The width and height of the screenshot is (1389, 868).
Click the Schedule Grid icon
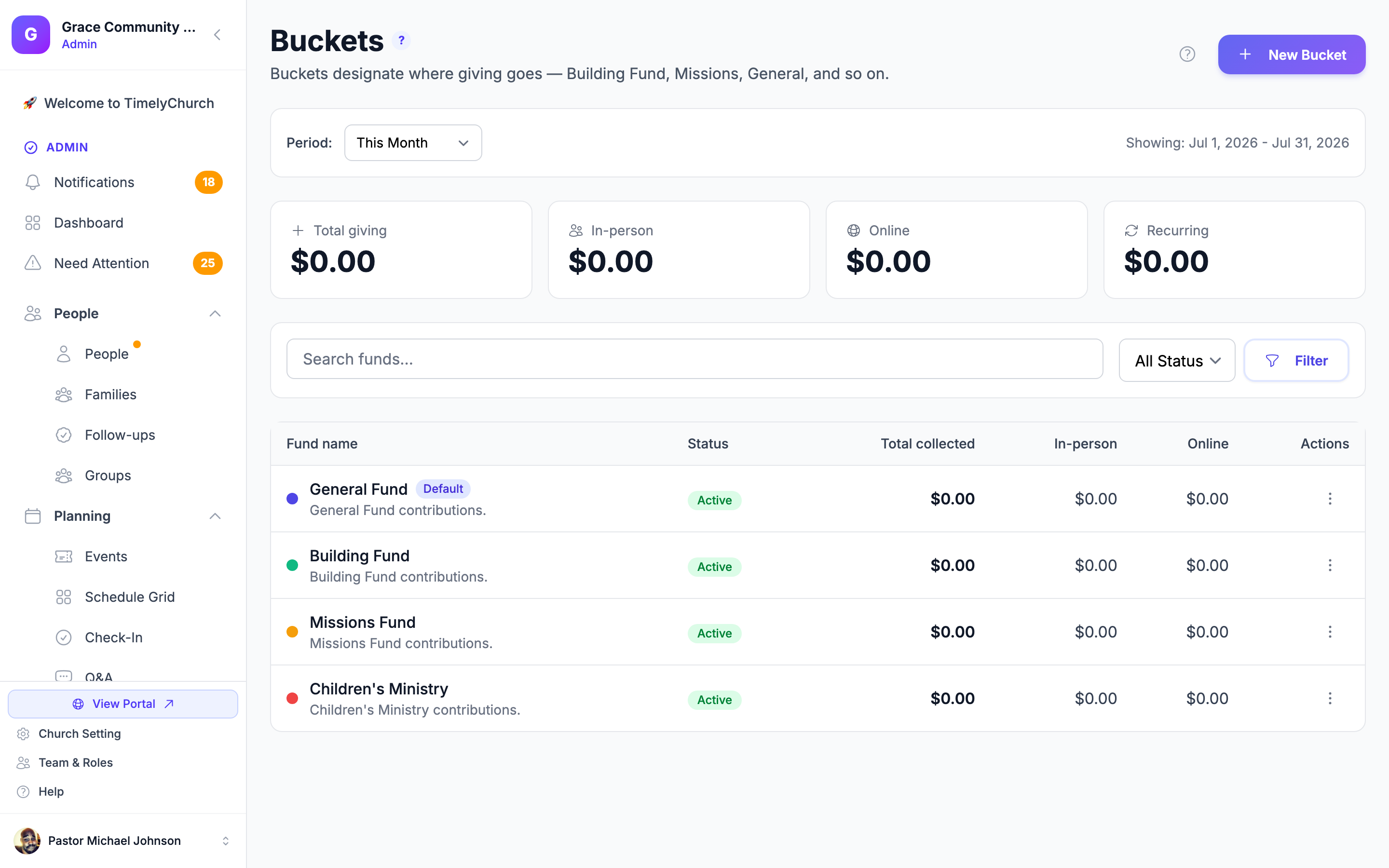(x=64, y=597)
